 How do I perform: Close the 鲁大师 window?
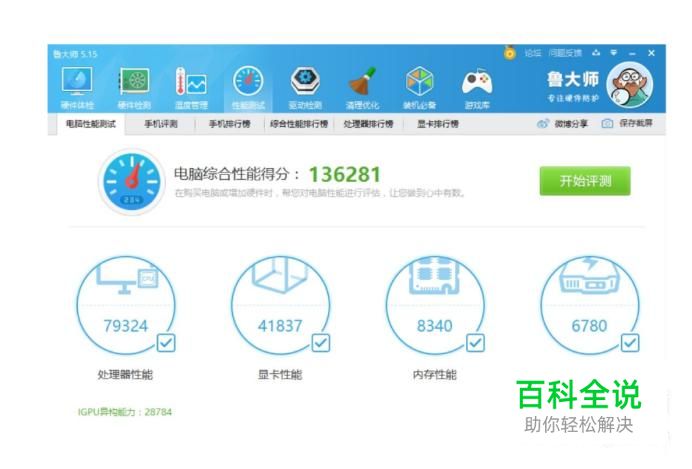[651, 53]
